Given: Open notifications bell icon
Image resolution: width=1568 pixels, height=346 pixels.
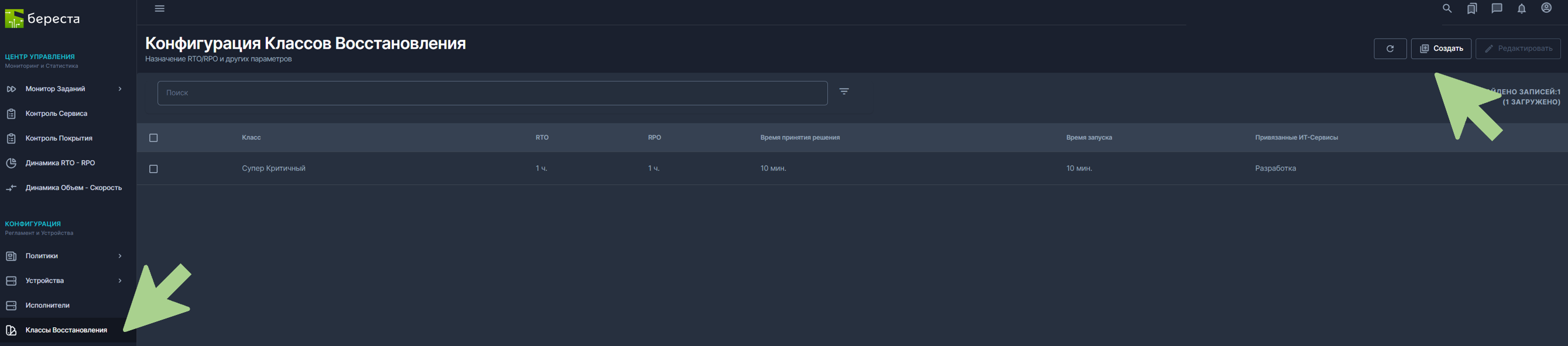Looking at the screenshot, I should (x=1521, y=9).
